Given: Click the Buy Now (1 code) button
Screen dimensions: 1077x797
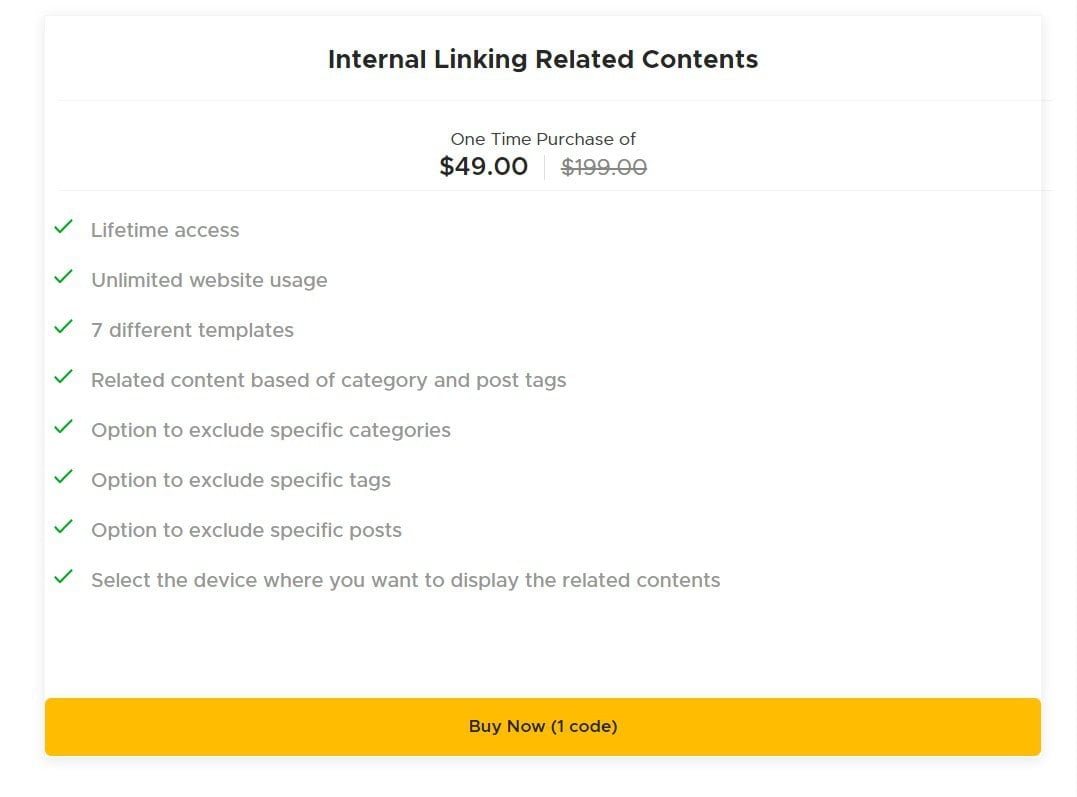Looking at the screenshot, I should click(x=542, y=727).
